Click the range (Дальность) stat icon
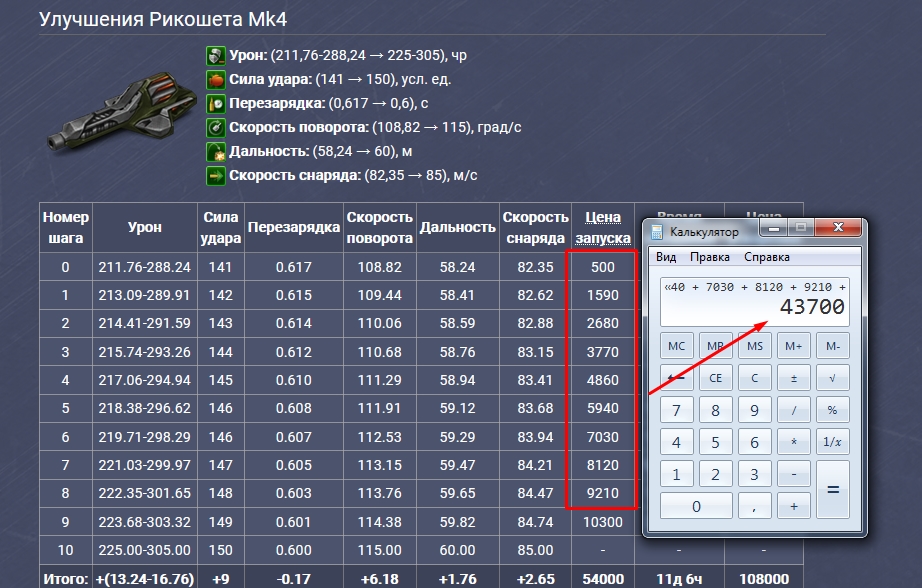Image resolution: width=922 pixels, height=588 pixels. coord(216,152)
